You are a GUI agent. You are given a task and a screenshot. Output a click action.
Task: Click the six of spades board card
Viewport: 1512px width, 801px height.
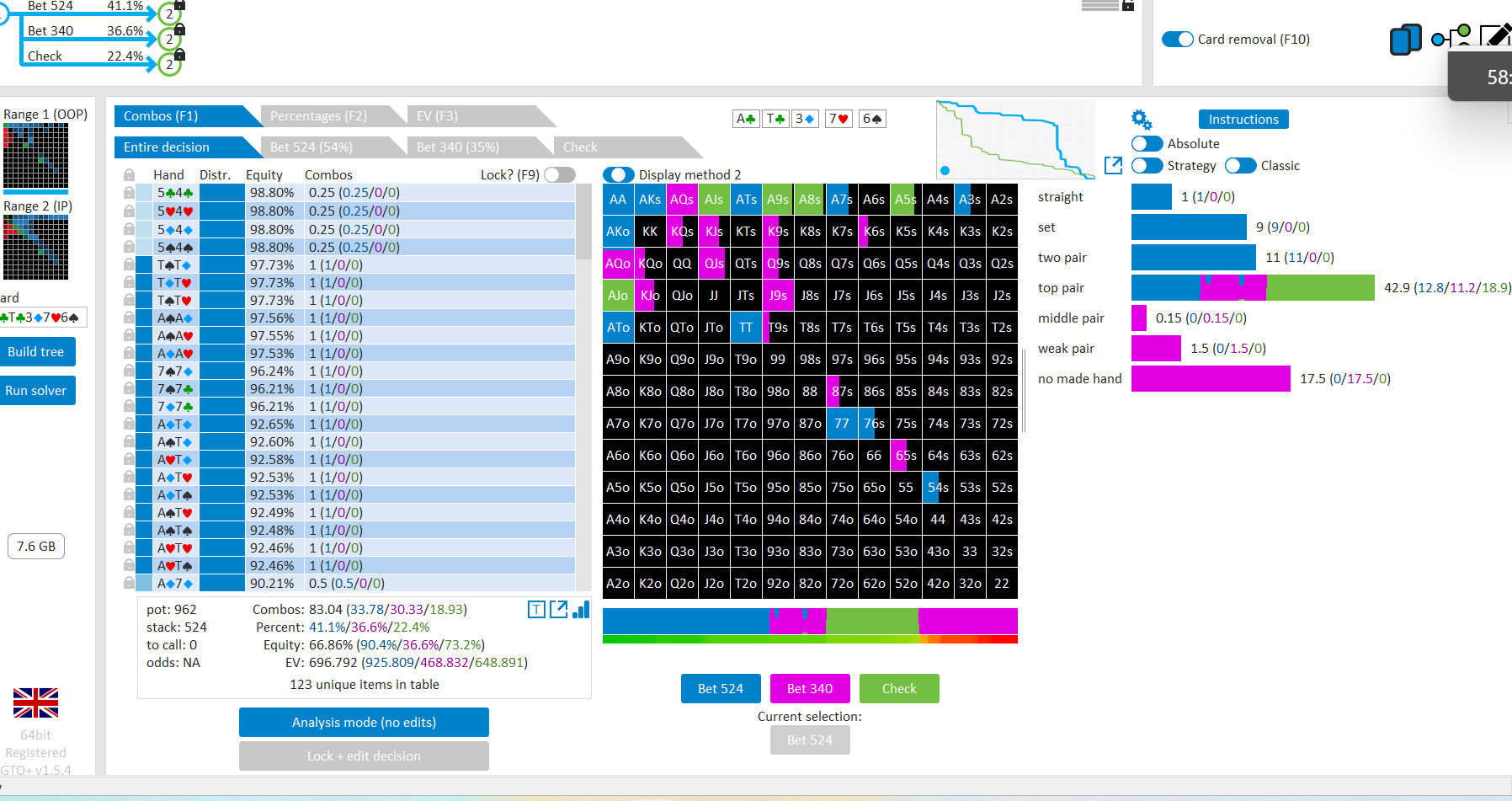pyautogui.click(x=872, y=119)
